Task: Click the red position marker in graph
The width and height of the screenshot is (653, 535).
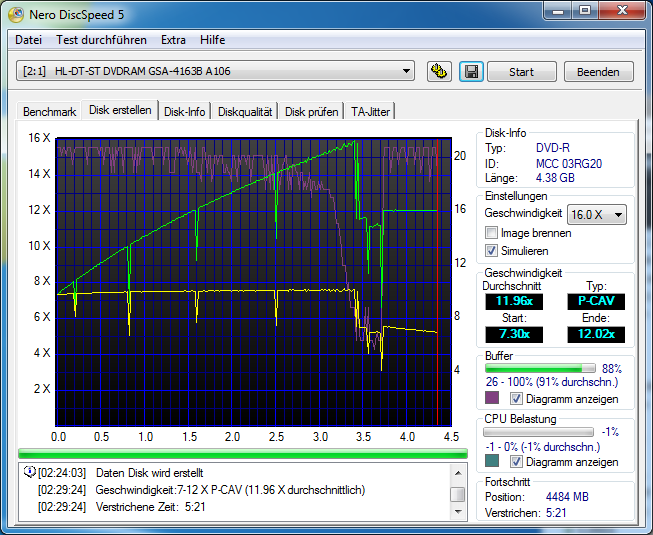Action: coord(437,282)
